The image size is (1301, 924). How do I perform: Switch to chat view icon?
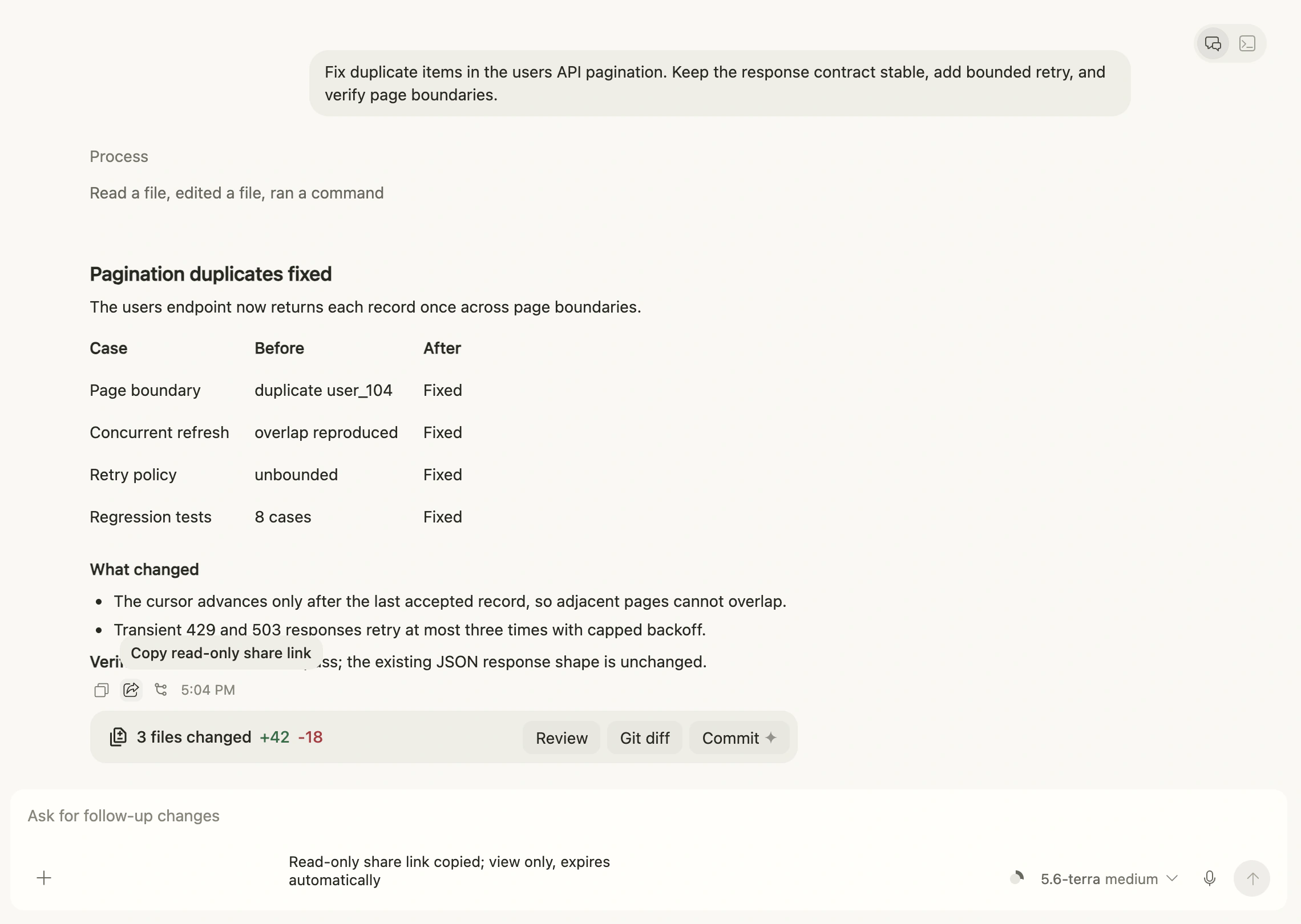coord(1213,43)
